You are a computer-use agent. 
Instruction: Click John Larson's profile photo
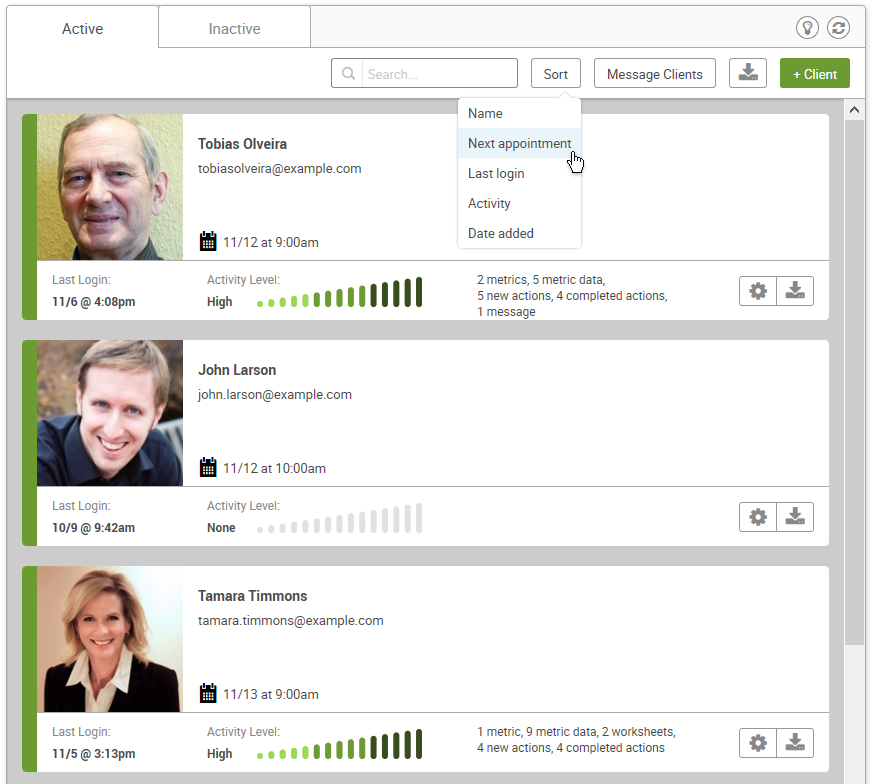tap(110, 413)
